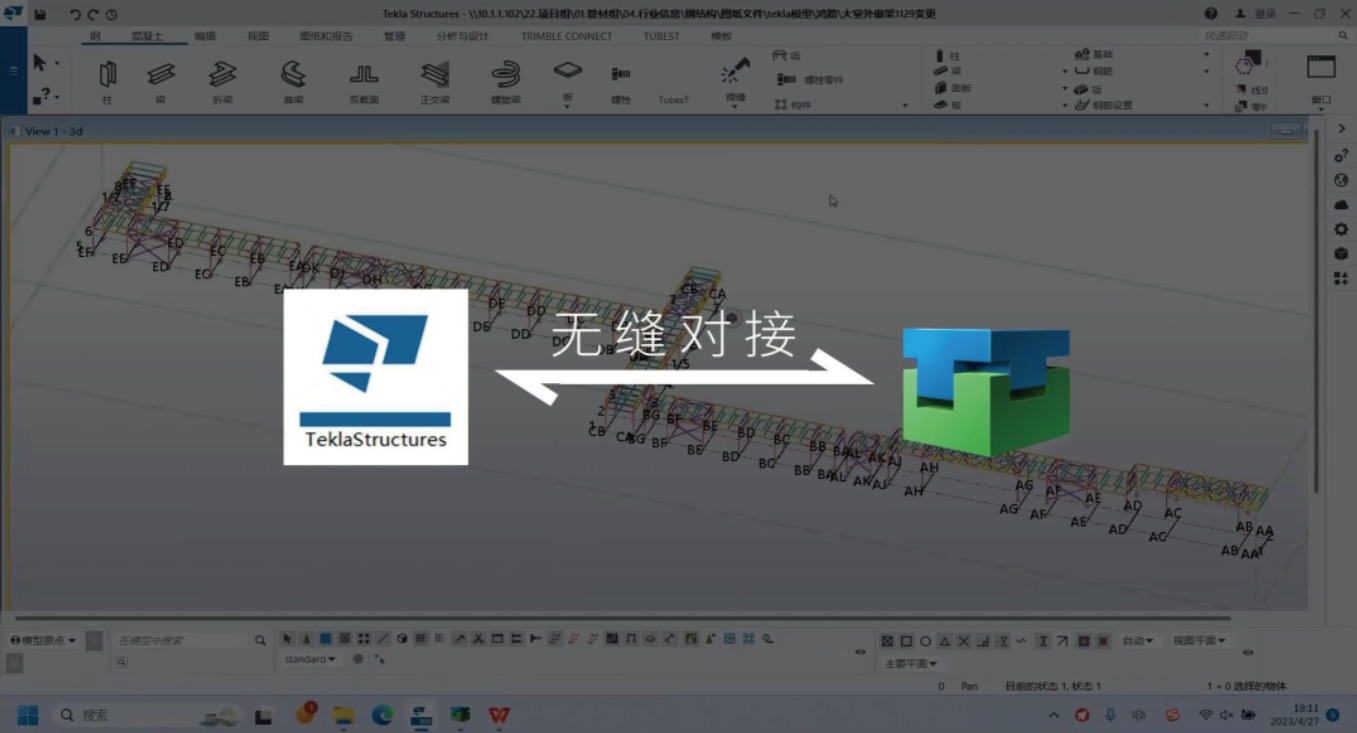Toggle the square snap switch
Screen dimensions: 1357x733
click(x=906, y=641)
